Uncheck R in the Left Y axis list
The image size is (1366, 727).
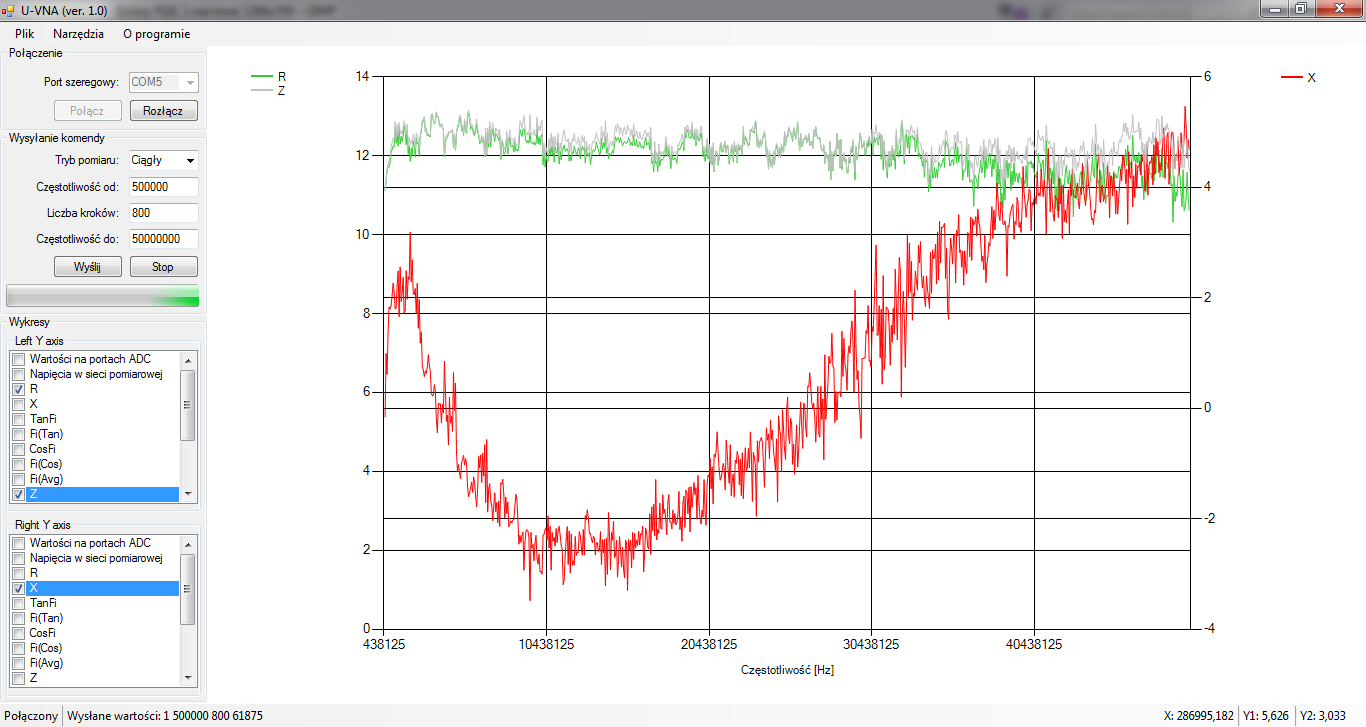(18, 389)
